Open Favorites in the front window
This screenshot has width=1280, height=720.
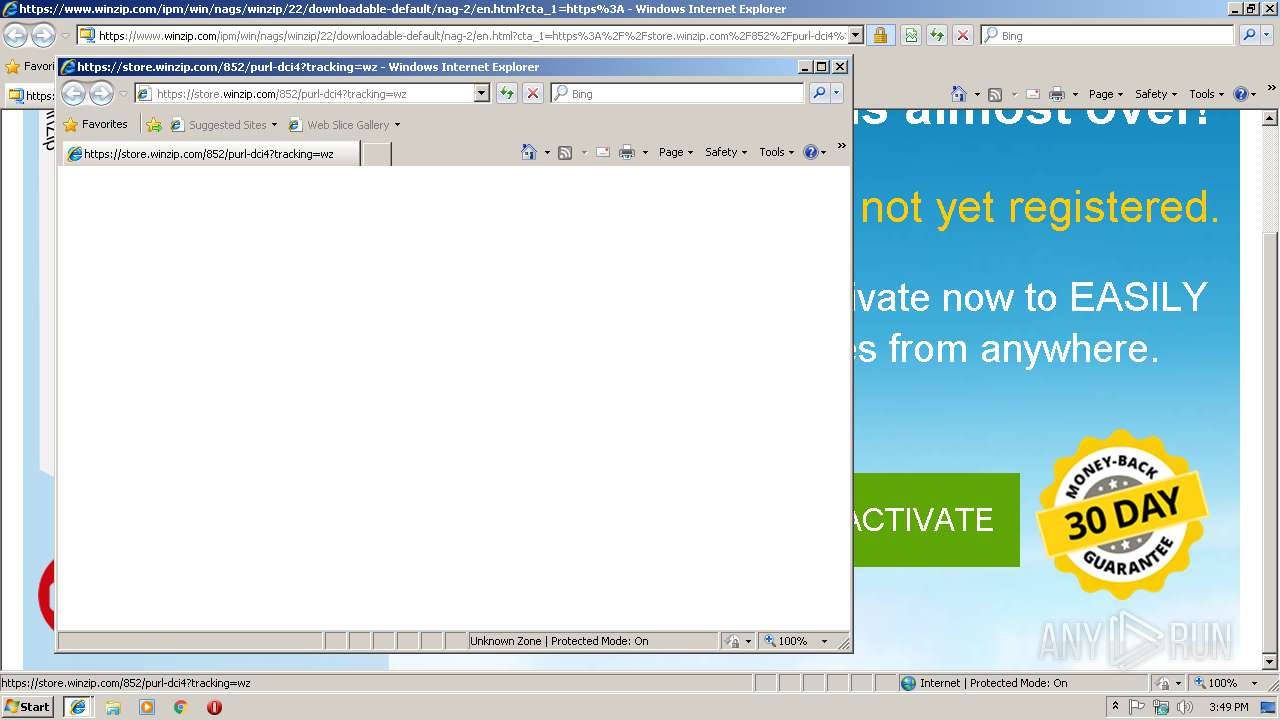(96, 125)
